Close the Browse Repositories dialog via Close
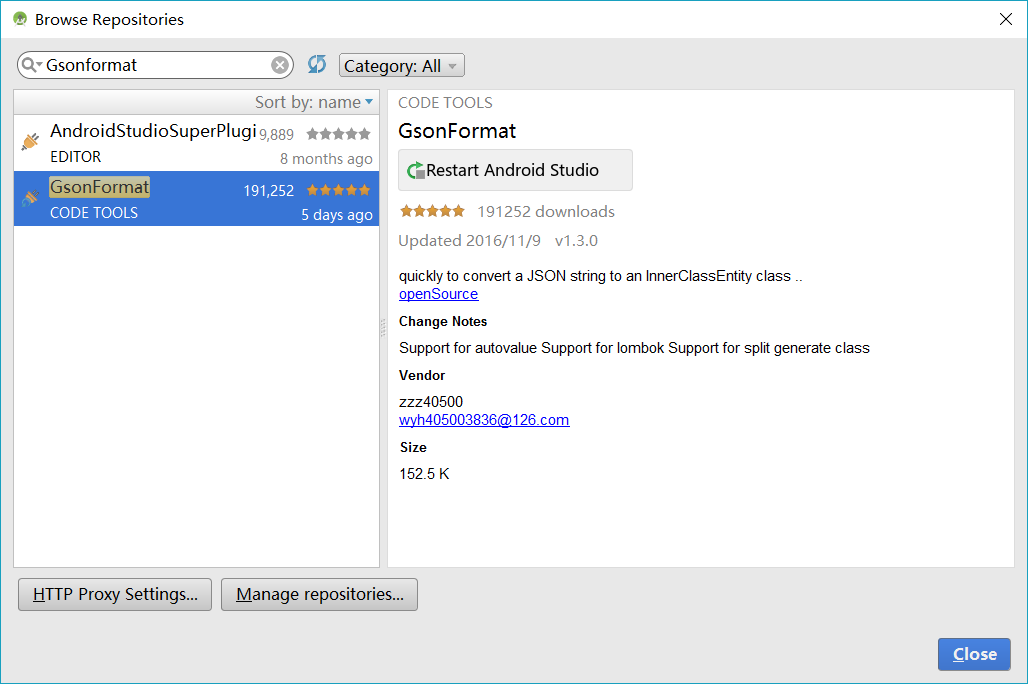Image resolution: width=1028 pixels, height=684 pixels. [974, 654]
